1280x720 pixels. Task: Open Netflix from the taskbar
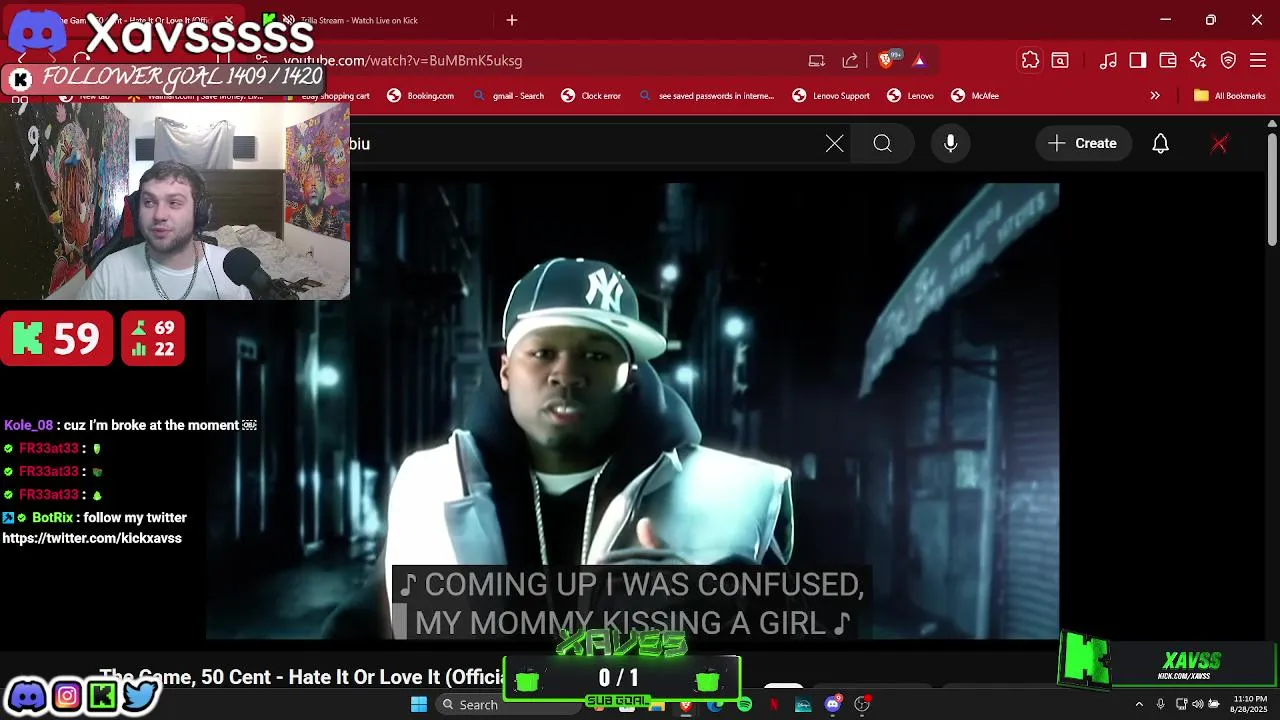[x=774, y=705]
